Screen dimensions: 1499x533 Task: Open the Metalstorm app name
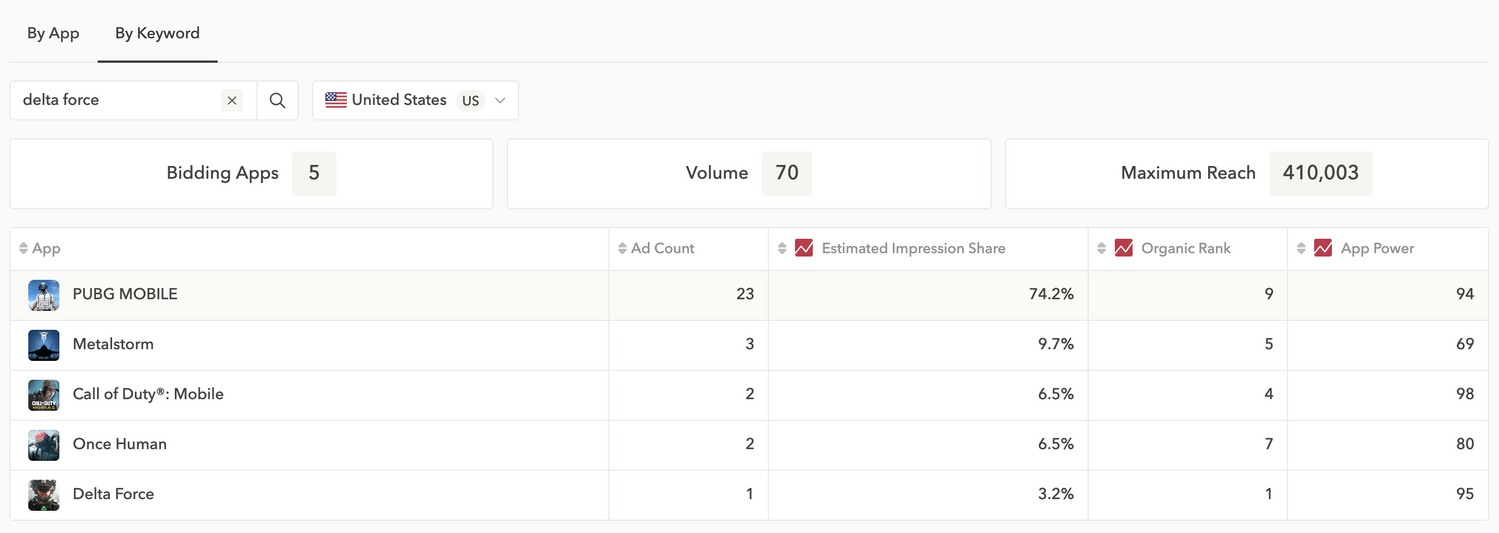pos(113,344)
